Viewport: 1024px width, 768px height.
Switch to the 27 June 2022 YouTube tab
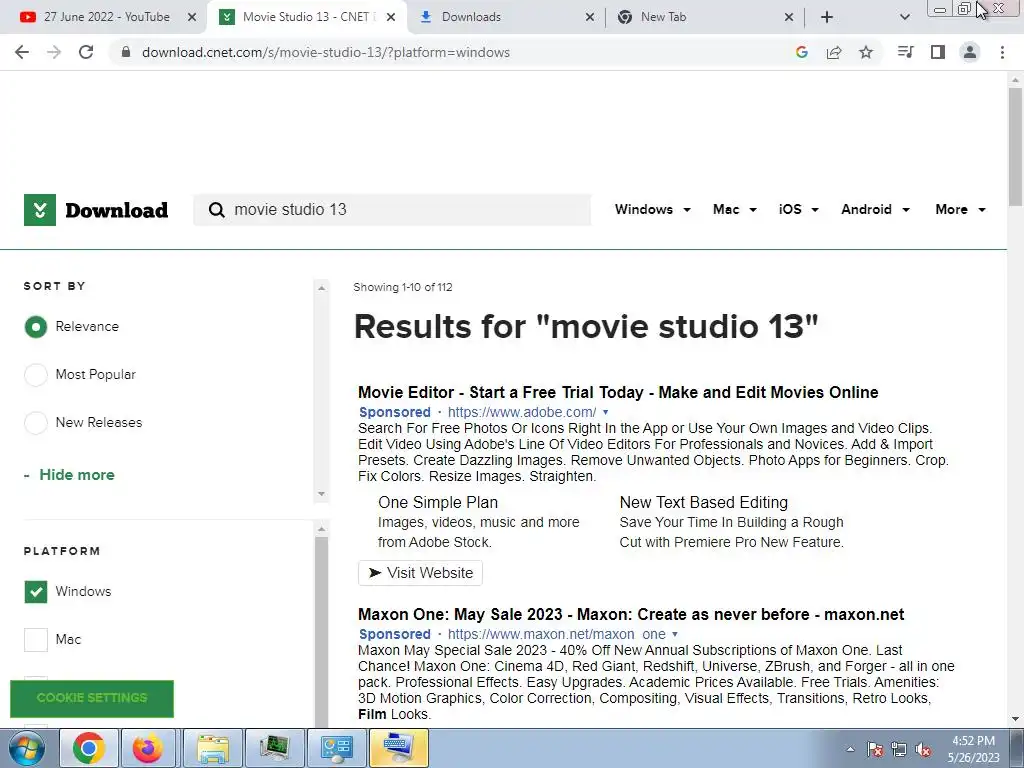click(106, 17)
